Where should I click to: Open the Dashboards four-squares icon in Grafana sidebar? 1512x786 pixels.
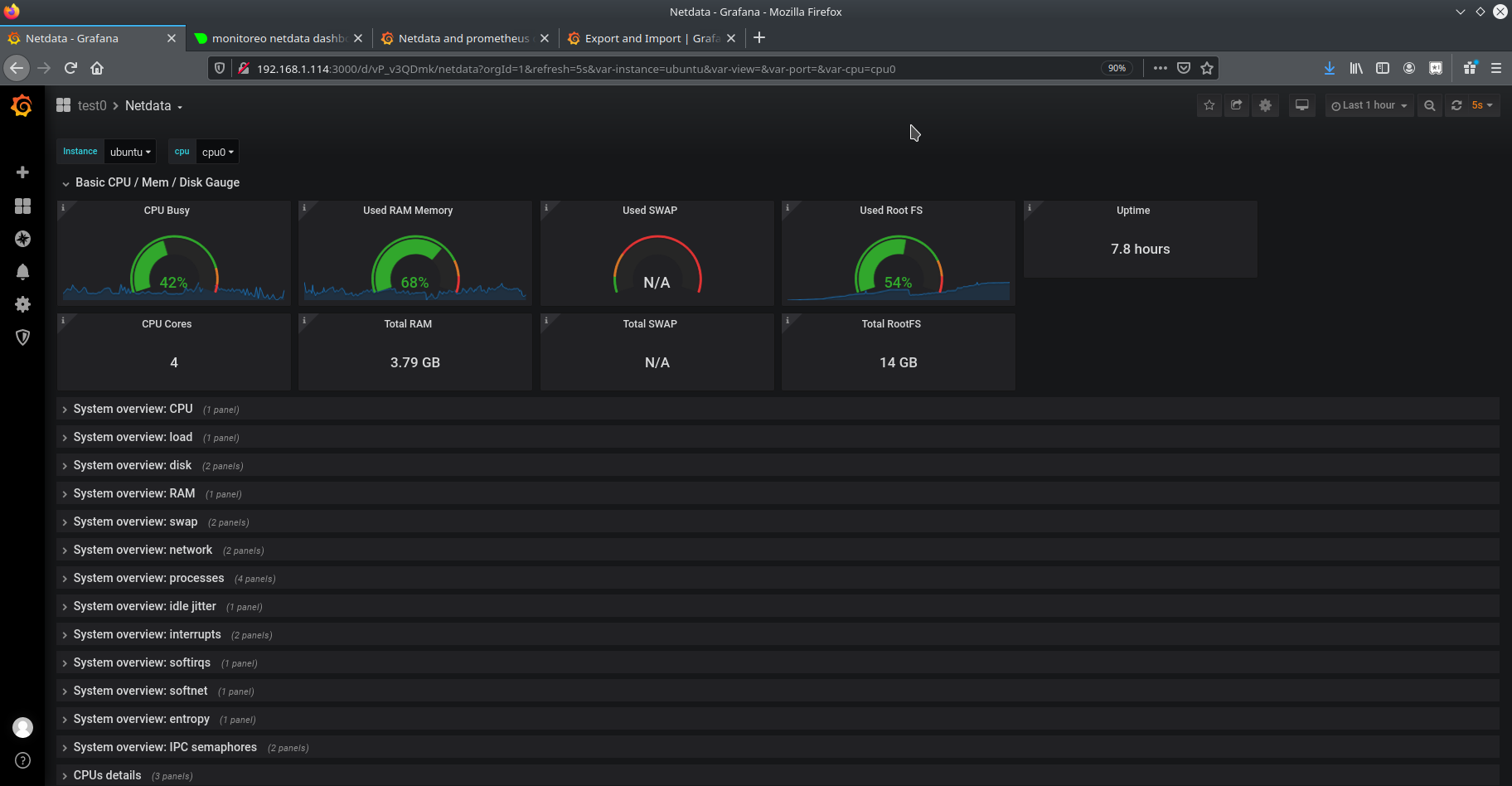[x=22, y=206]
